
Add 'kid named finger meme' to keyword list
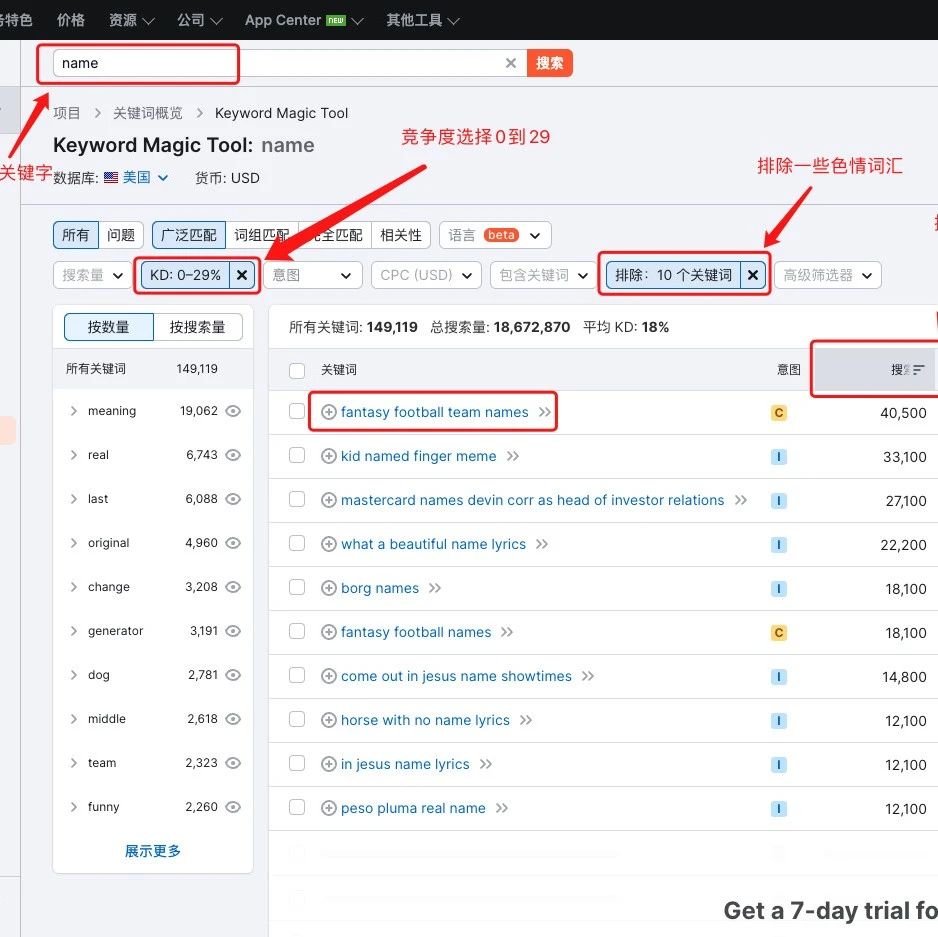pos(328,456)
